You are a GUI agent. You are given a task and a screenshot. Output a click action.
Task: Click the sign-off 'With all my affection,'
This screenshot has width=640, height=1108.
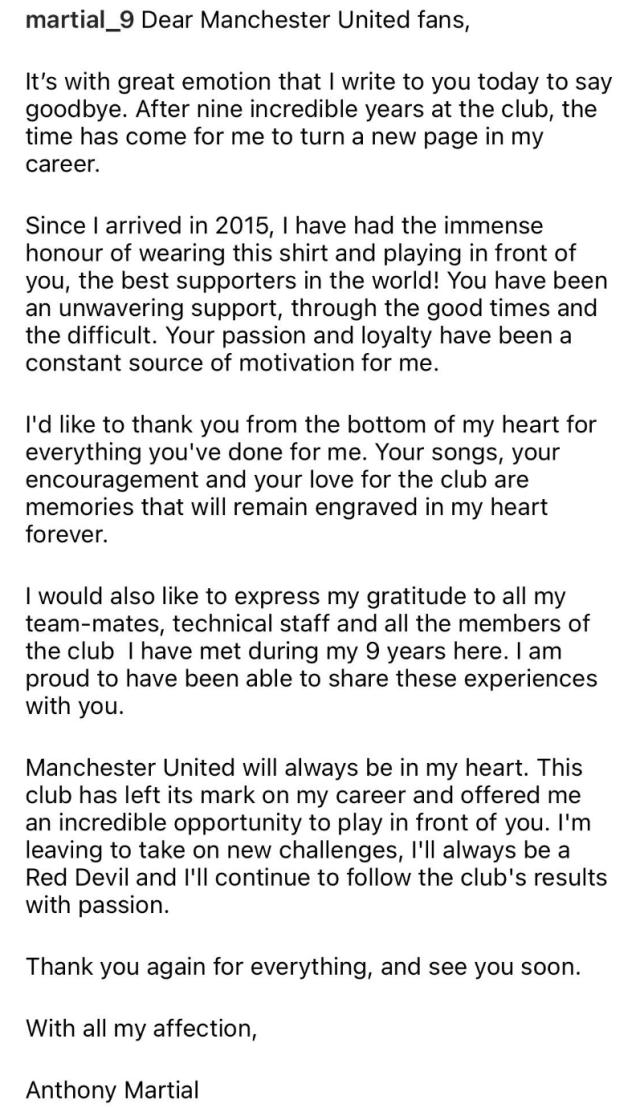tap(142, 1026)
